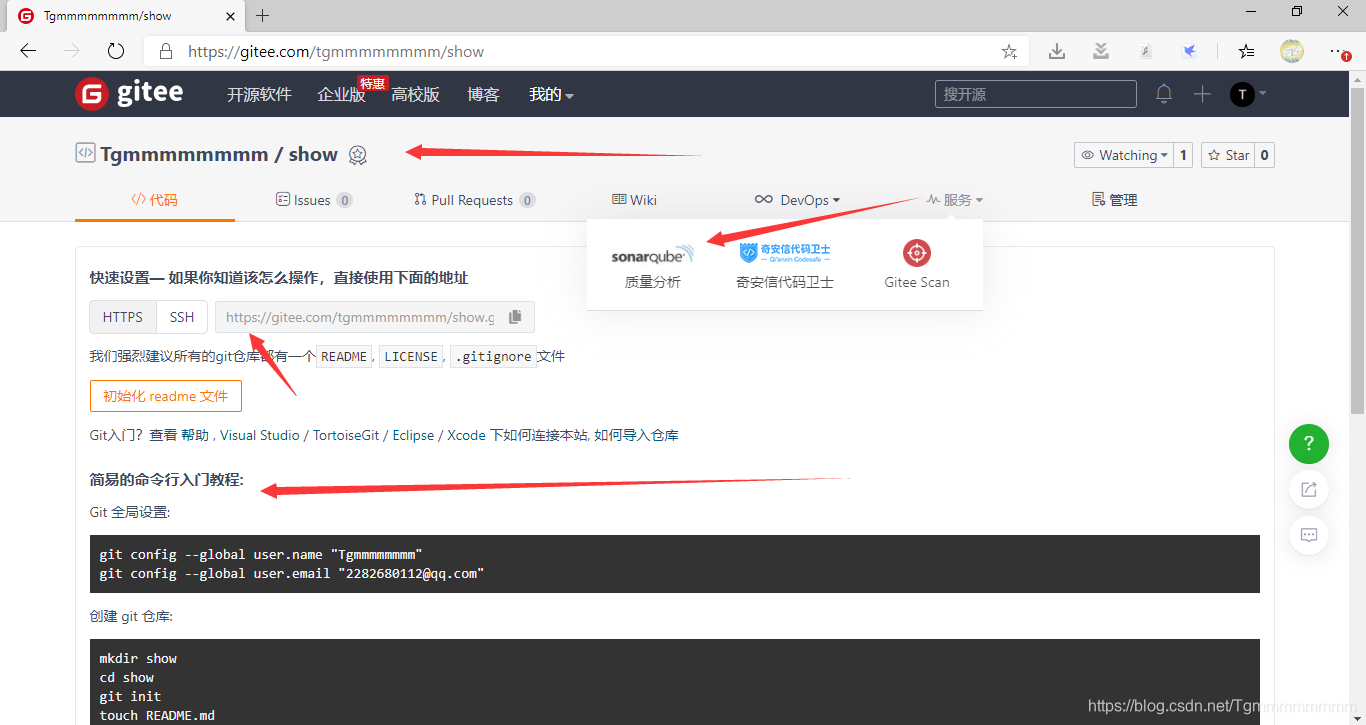Expand the DevOps dropdown menu
The height and width of the screenshot is (725, 1366).
(x=797, y=200)
